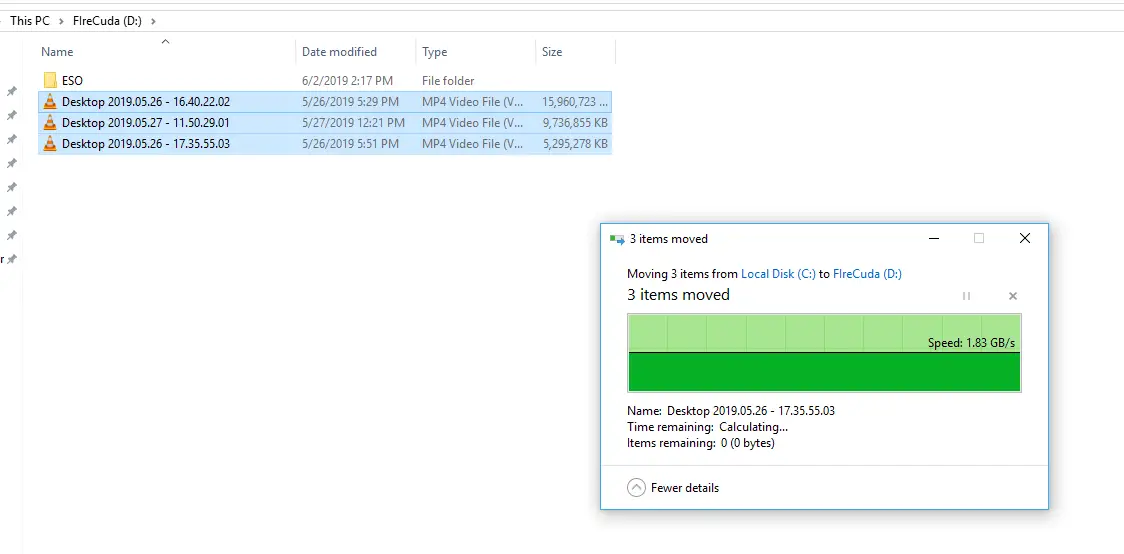Select the ESO folder name
The width and height of the screenshot is (1124, 554).
72,81
